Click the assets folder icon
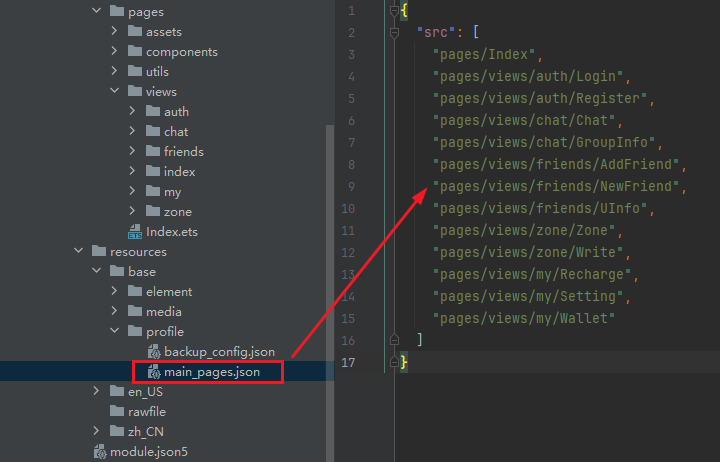720x462 pixels. click(x=135, y=31)
